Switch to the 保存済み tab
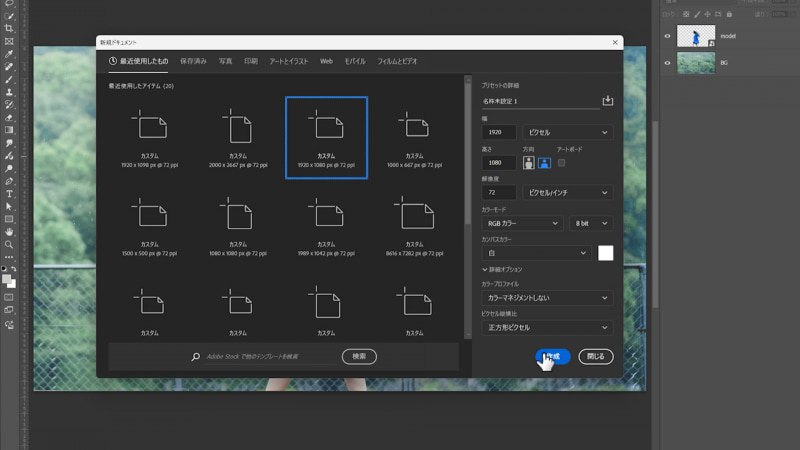This screenshot has width=800, height=450. click(193, 61)
